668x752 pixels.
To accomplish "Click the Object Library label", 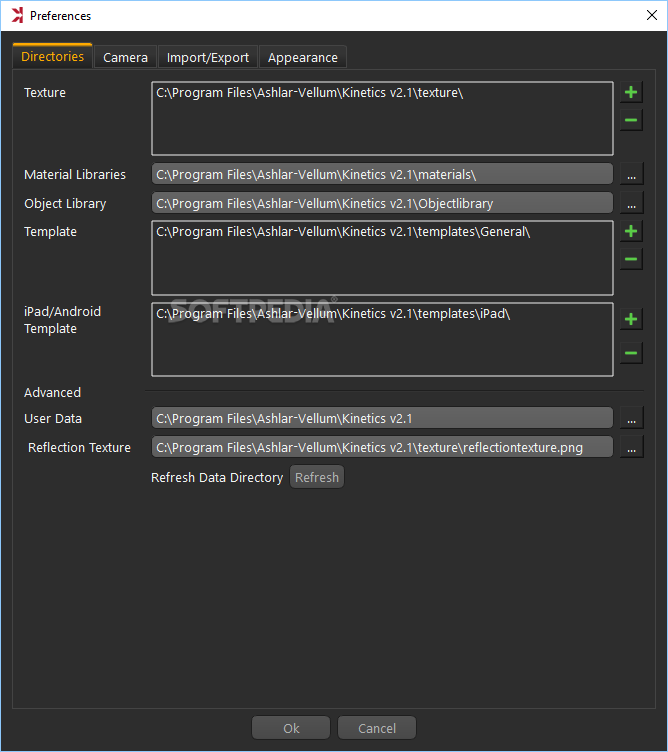I will pos(65,204).
